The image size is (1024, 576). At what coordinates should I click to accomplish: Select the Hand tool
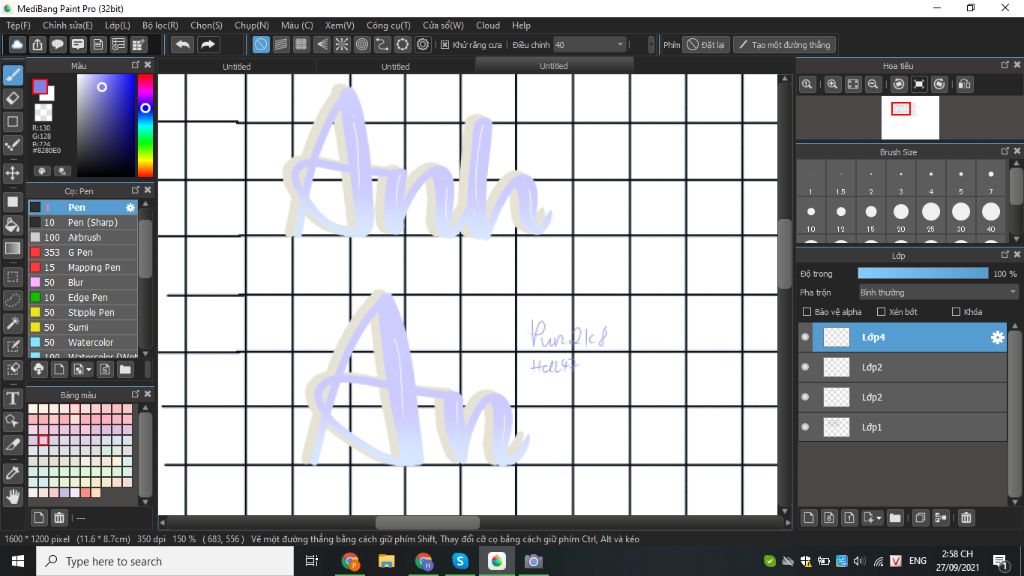12,496
